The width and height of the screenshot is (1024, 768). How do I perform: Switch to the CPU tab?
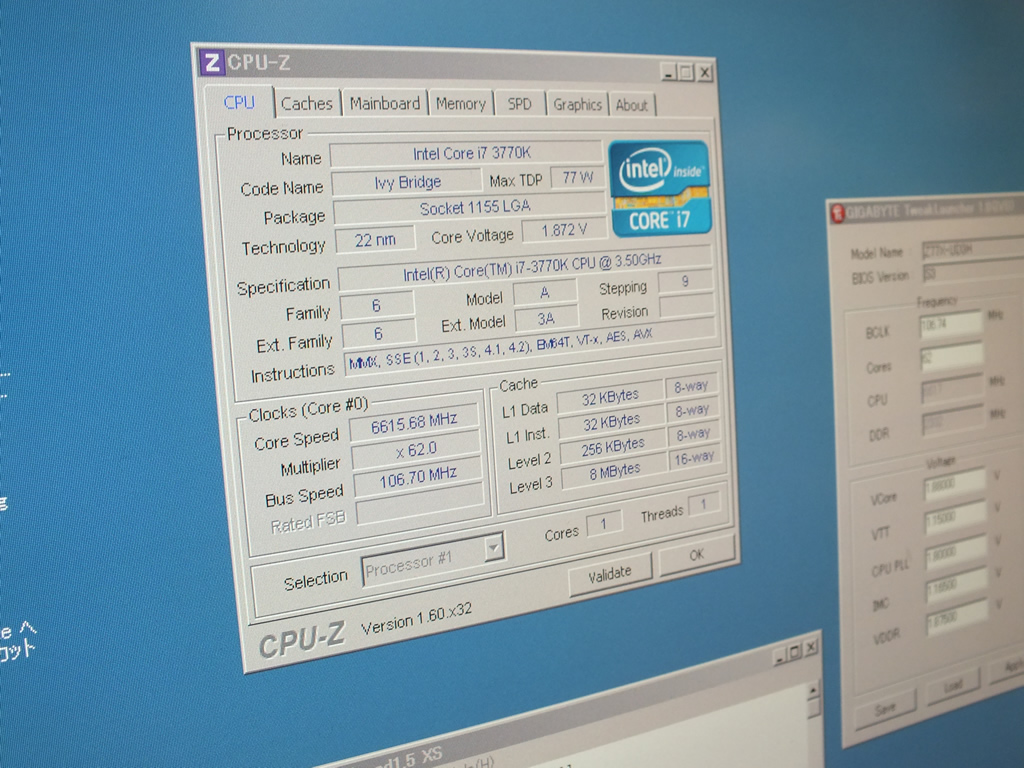pos(239,103)
